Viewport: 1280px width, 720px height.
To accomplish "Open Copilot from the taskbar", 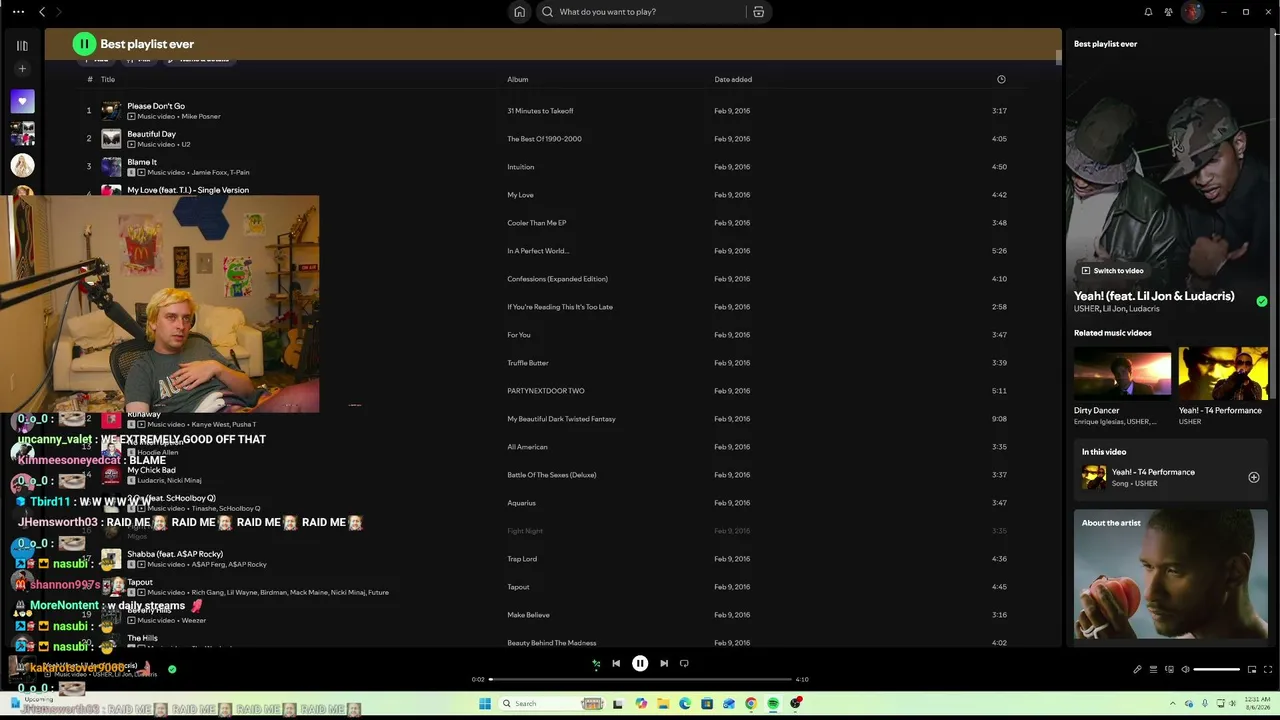I will tap(641, 704).
